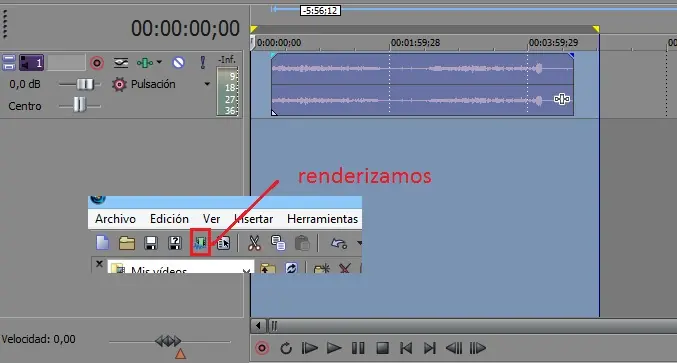Viewport: 677px width, 363px height.
Task: Step to the previous frame
Action: [x=454, y=348]
